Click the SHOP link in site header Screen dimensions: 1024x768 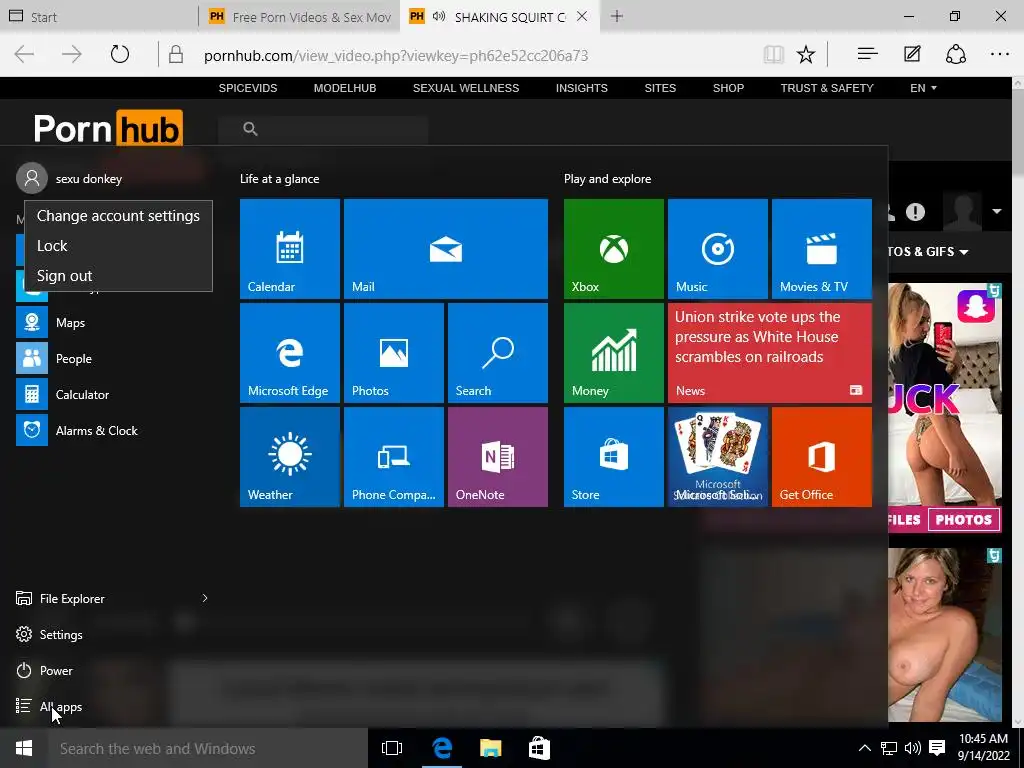point(728,88)
